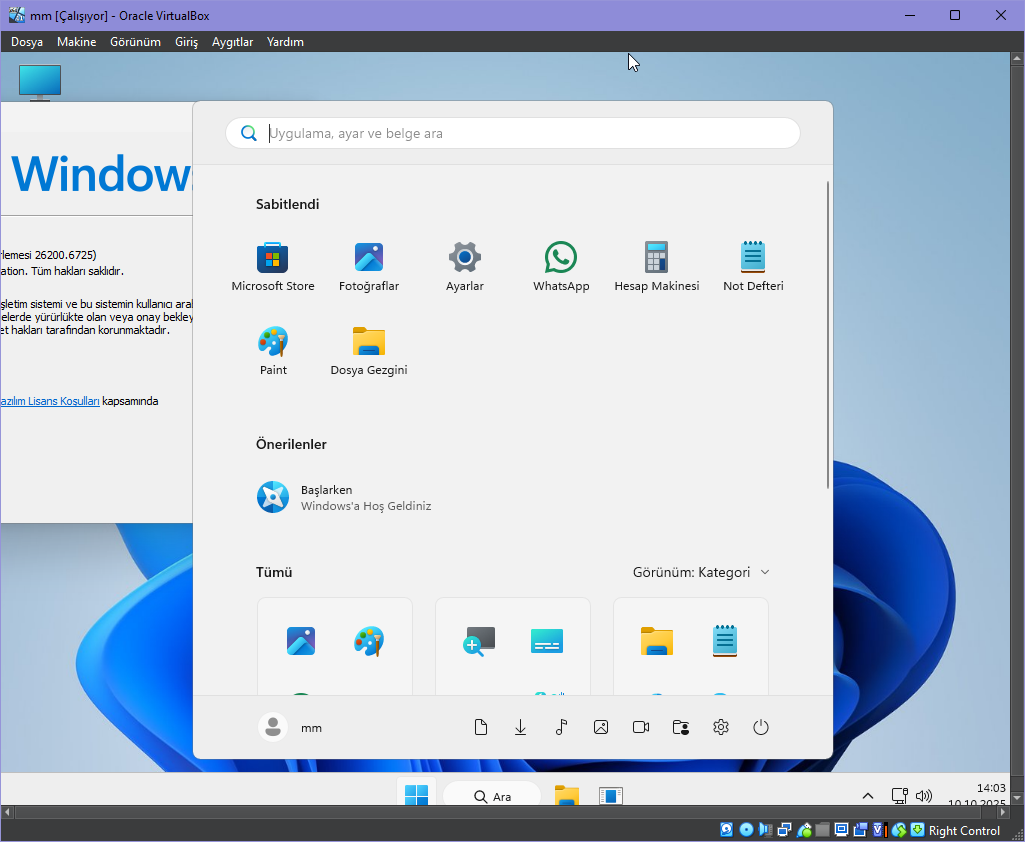This screenshot has height=842, width=1025.
Task: Click the Right Control host key label
Action: tap(964, 830)
